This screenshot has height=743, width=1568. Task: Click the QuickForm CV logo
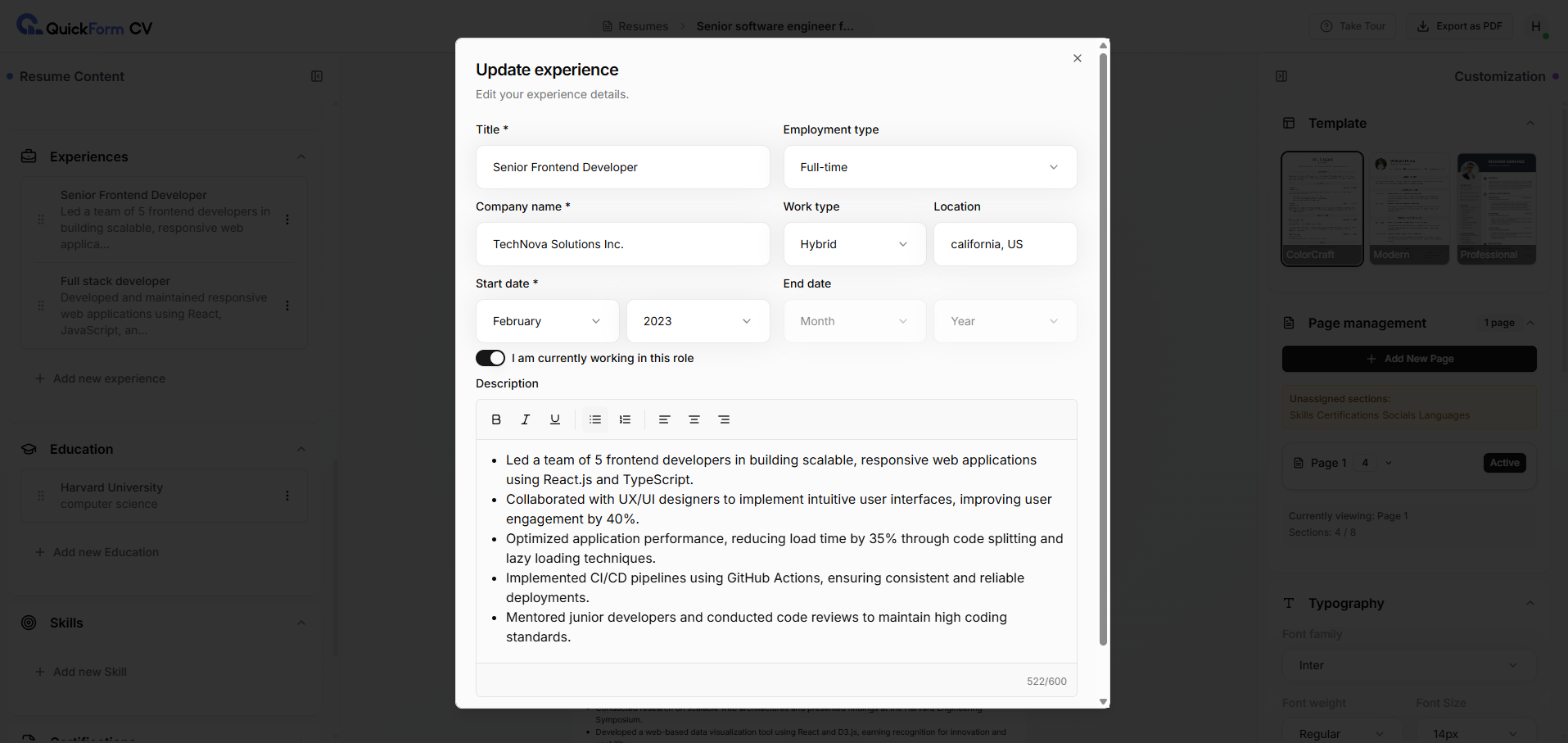click(x=84, y=25)
